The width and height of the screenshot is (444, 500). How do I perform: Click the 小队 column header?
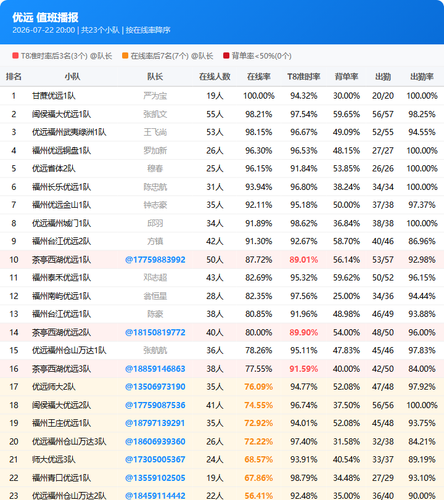(72, 77)
